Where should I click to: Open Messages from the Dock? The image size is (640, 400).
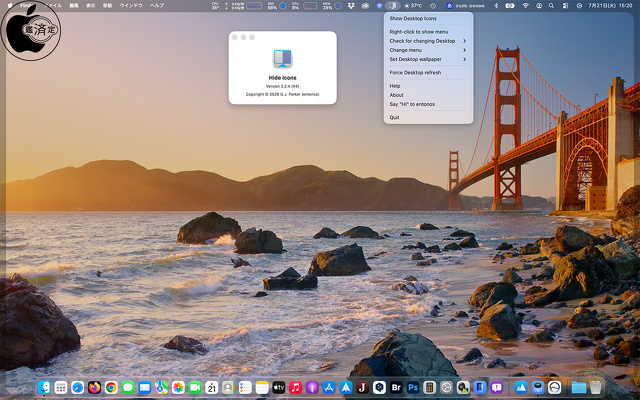coord(128,387)
